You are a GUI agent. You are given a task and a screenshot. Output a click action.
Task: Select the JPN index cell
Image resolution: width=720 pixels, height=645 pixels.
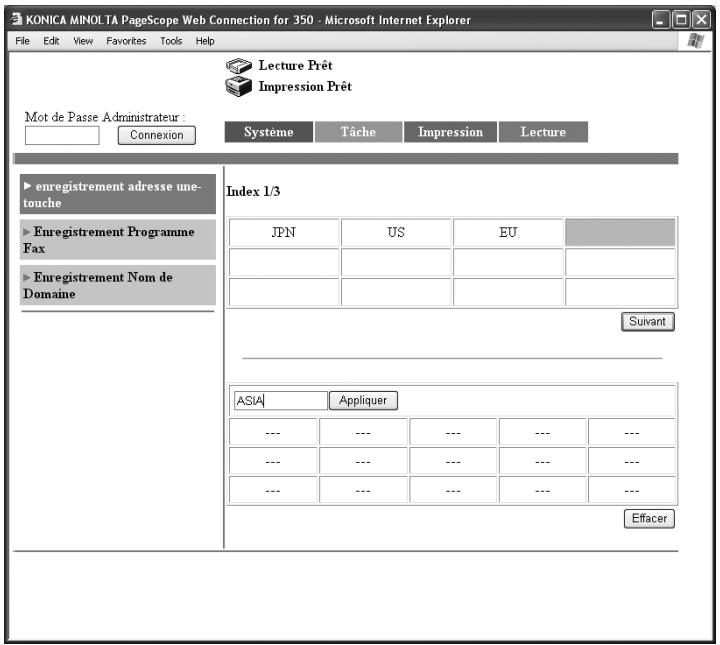tap(284, 232)
